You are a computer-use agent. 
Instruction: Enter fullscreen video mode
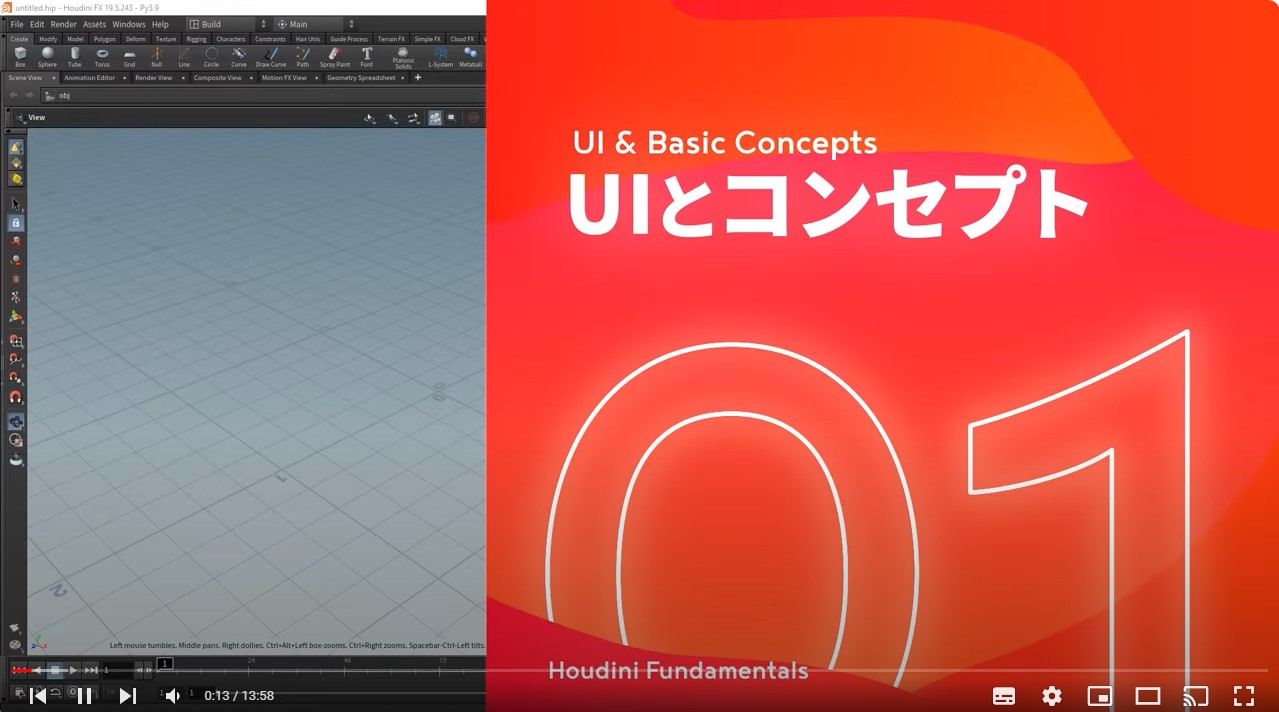(x=1243, y=696)
